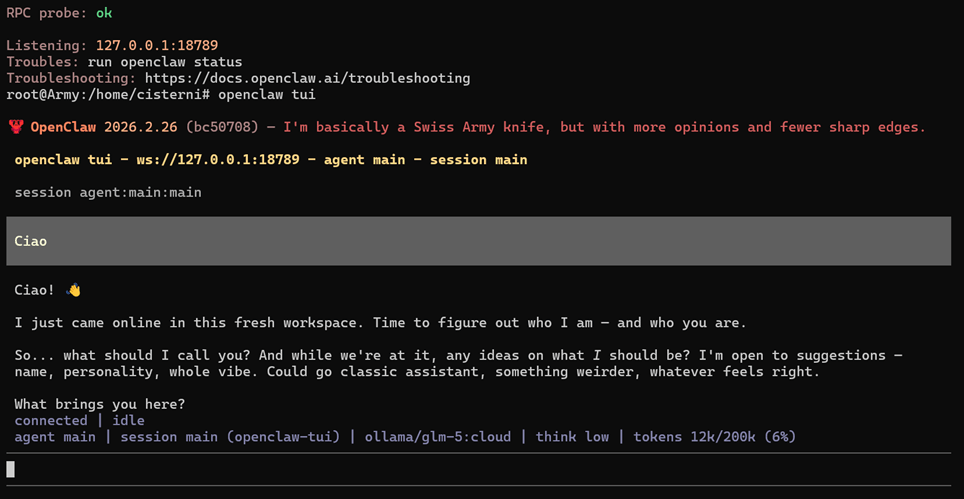Click the 'idle' state indicator
Screen dimensions: 964x499
(x=128, y=421)
